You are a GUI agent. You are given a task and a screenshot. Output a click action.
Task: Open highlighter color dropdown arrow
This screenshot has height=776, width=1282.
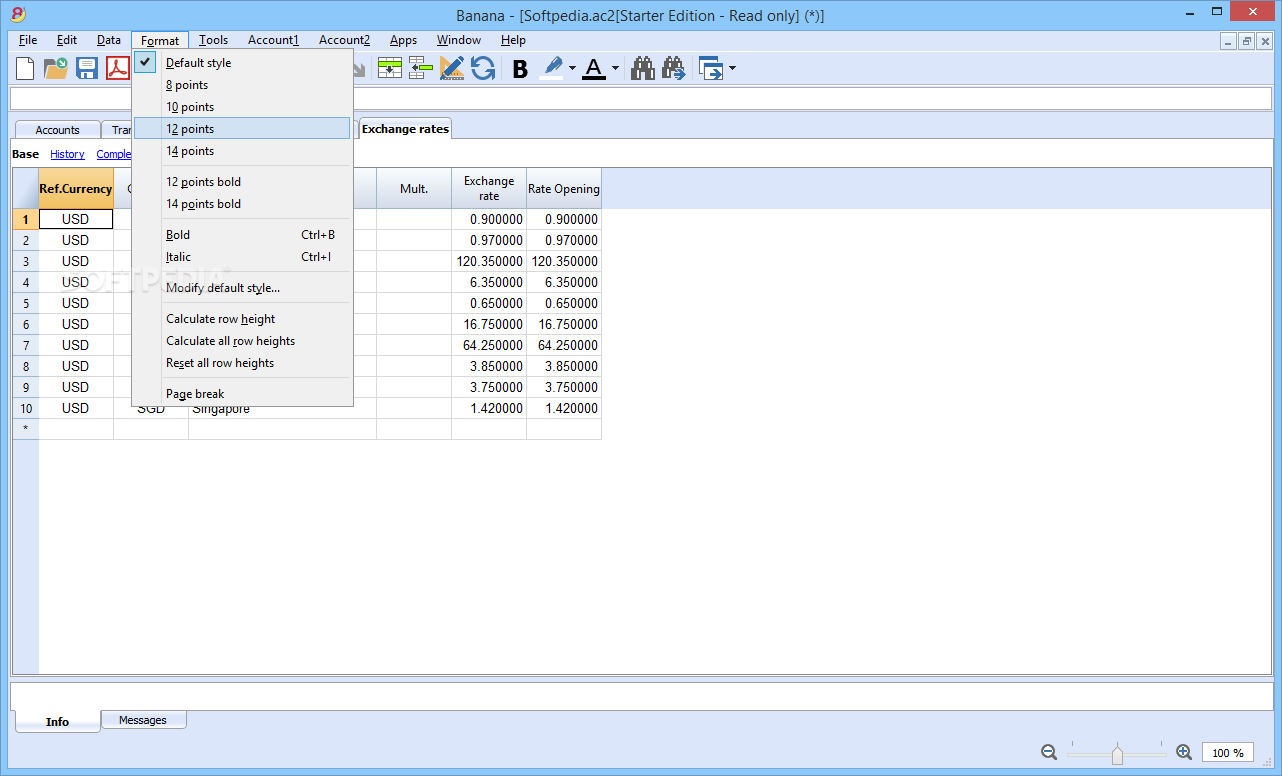pyautogui.click(x=573, y=69)
